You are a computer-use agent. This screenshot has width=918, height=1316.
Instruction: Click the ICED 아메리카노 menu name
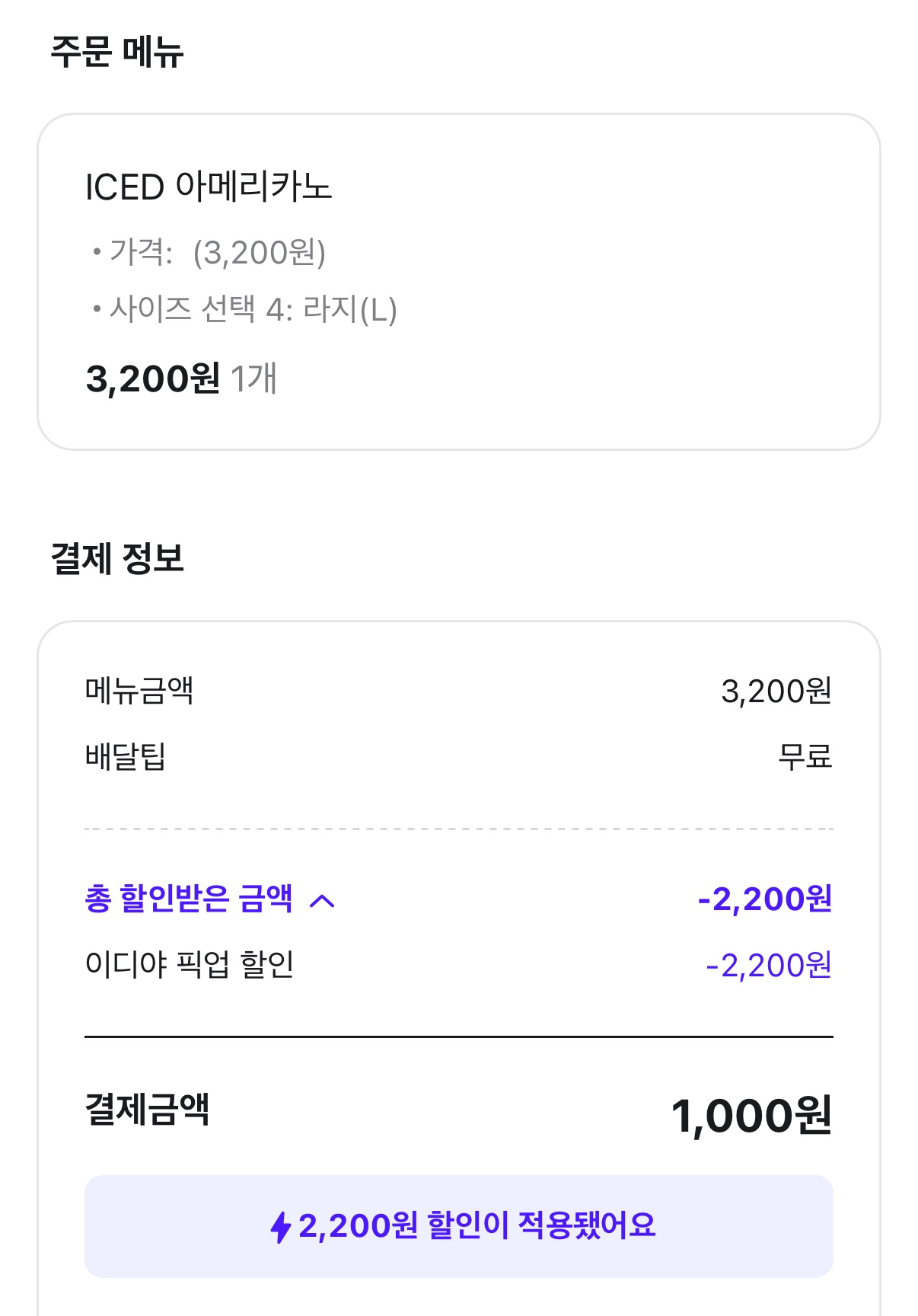pyautogui.click(x=209, y=187)
